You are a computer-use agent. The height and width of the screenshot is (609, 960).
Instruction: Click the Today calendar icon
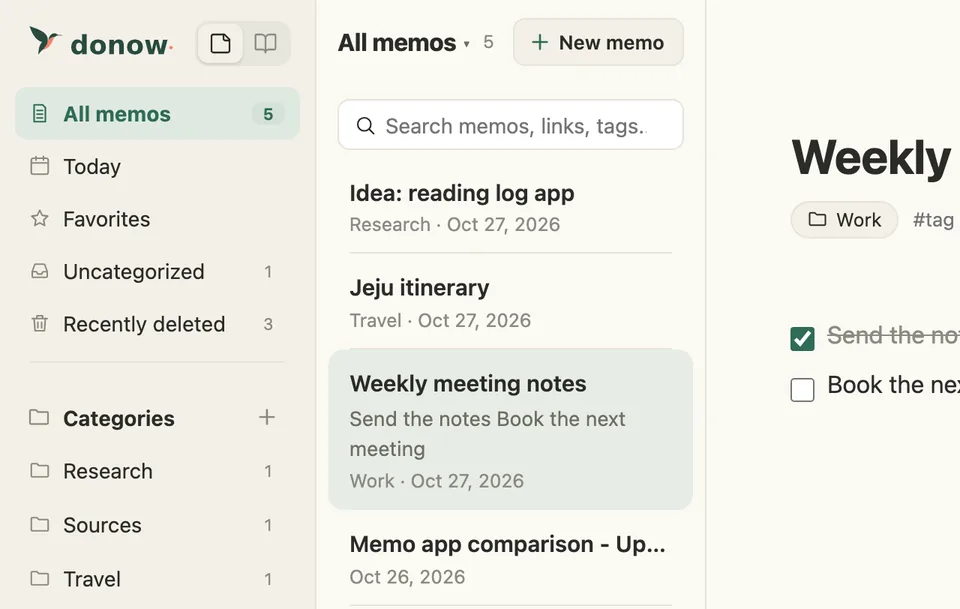(x=40, y=166)
